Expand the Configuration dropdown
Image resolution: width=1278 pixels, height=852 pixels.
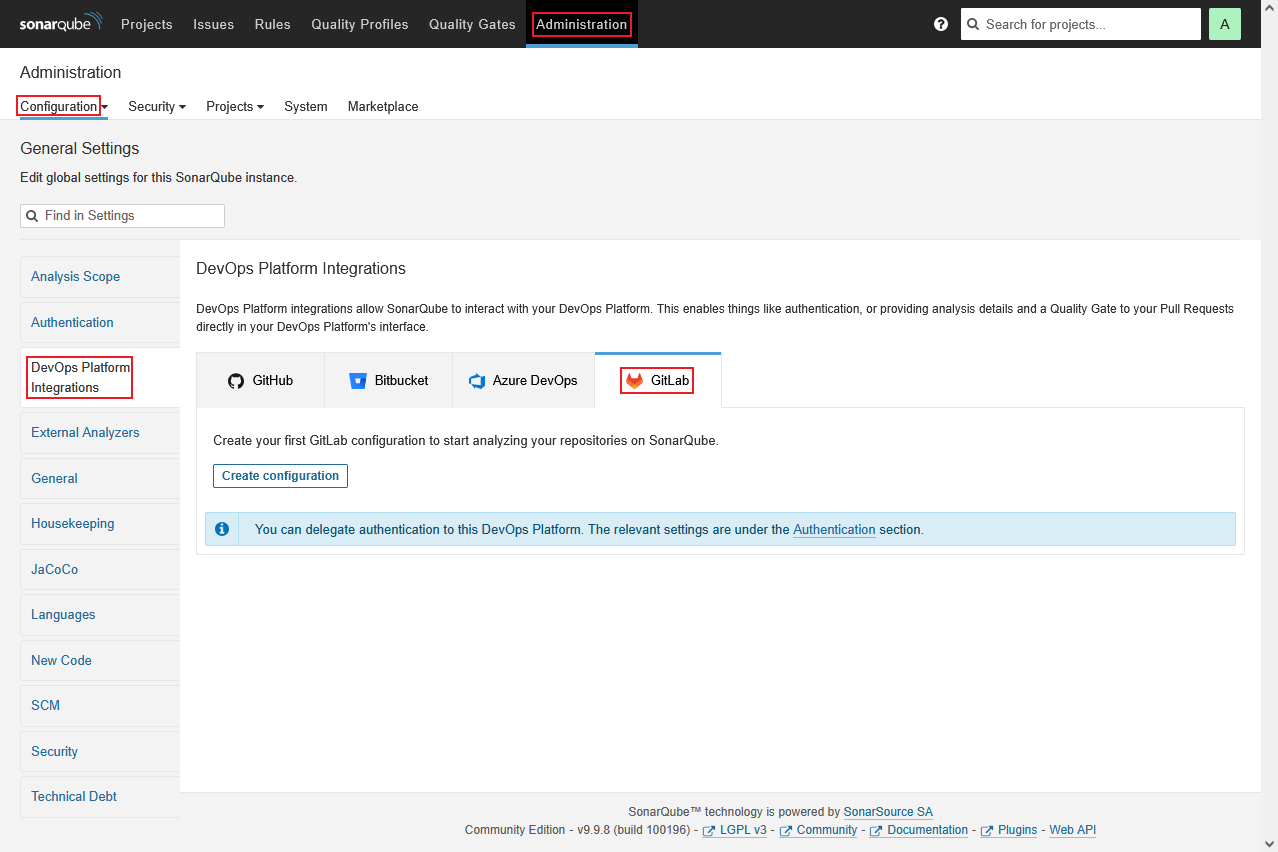click(x=64, y=106)
